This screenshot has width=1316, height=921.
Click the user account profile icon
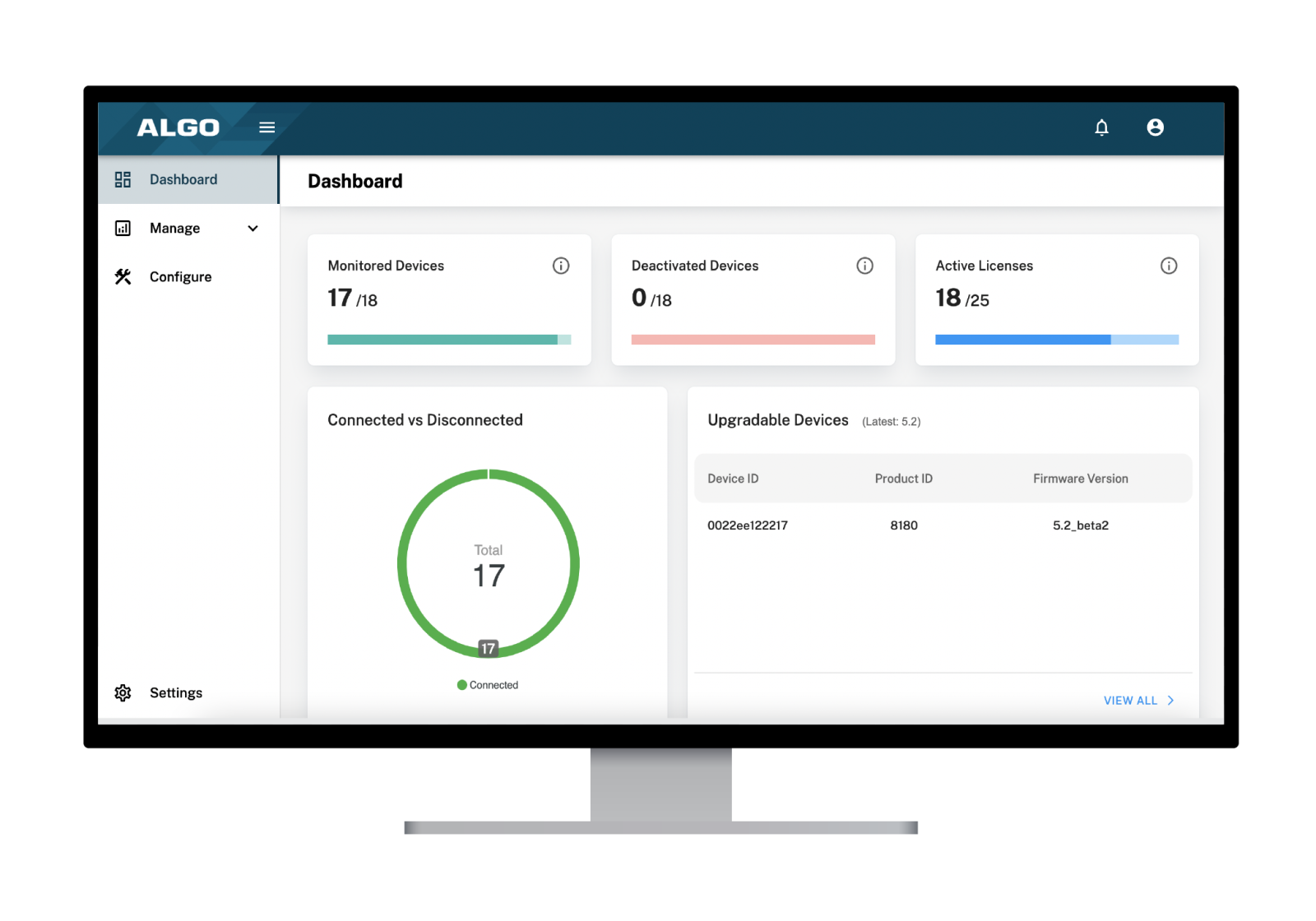coord(1156,127)
